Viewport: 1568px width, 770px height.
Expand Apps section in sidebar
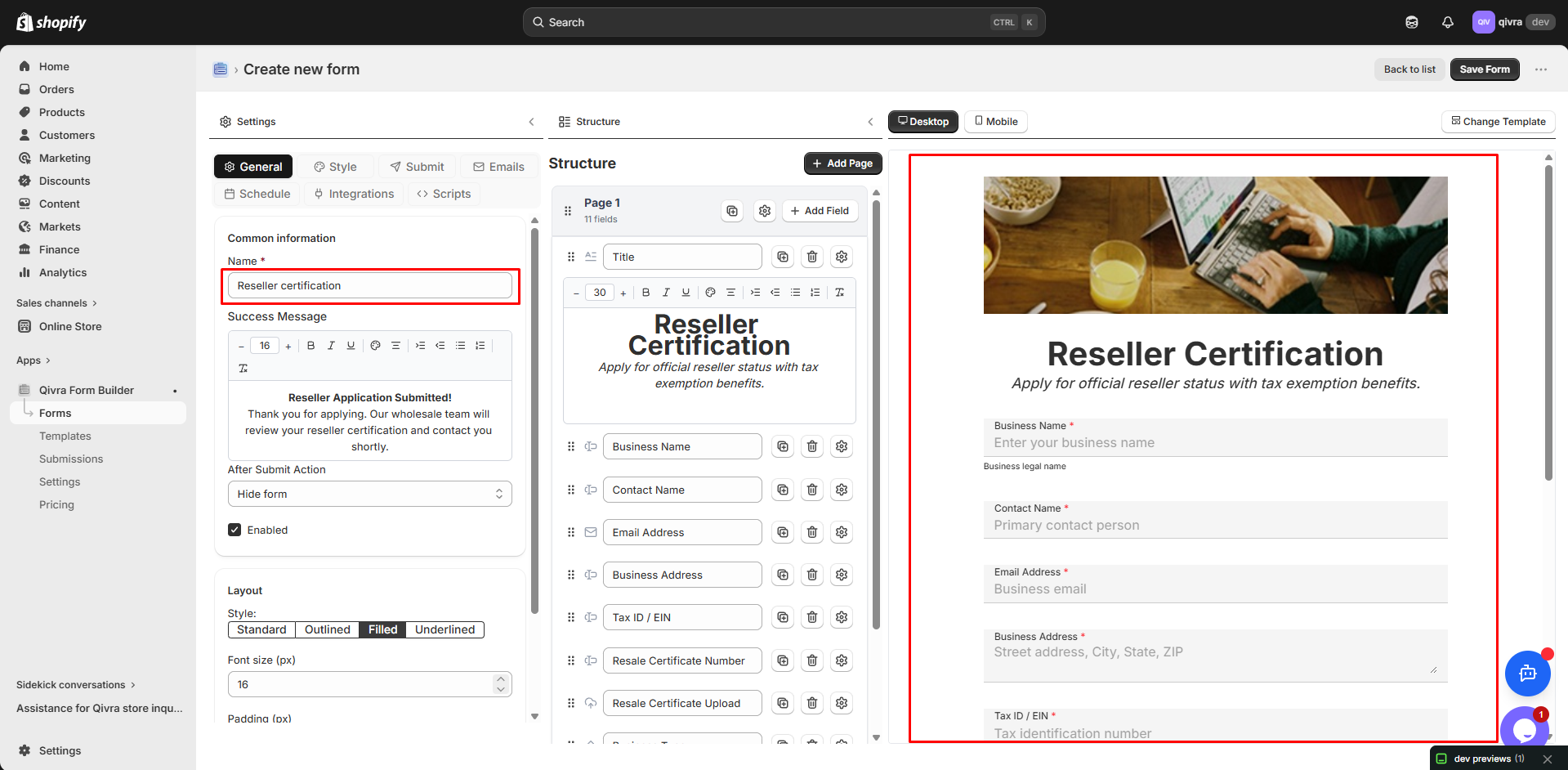click(x=34, y=360)
